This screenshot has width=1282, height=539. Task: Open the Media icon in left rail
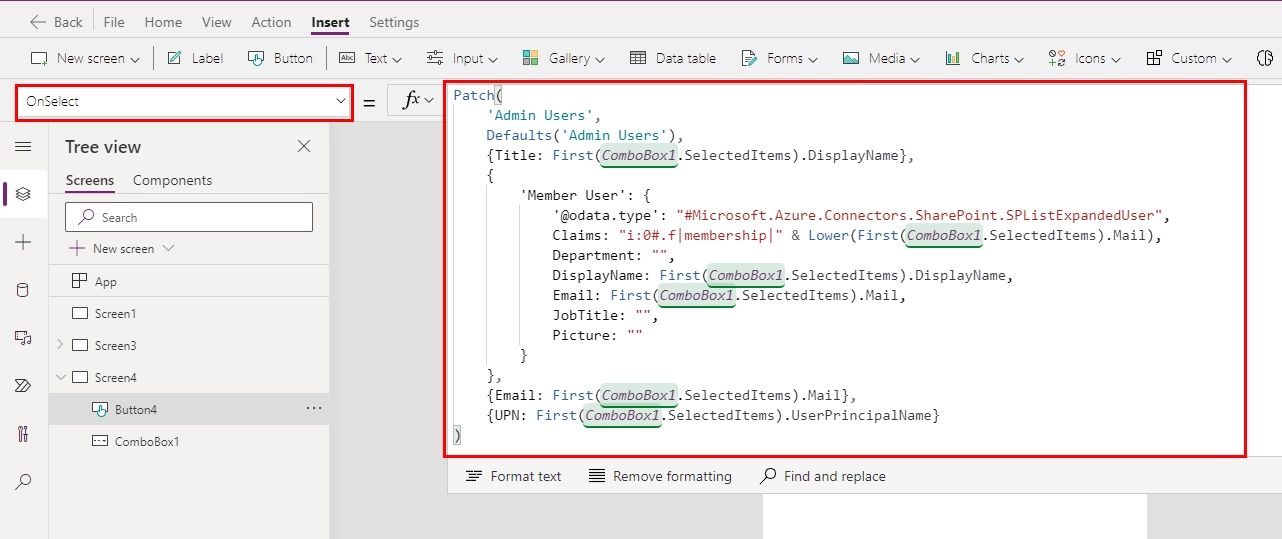pos(23,338)
